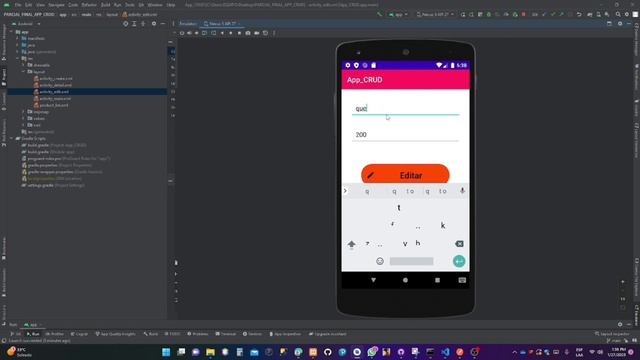Open Terminal tool window tab
This screenshot has height=360, width=640.
pos(226,334)
